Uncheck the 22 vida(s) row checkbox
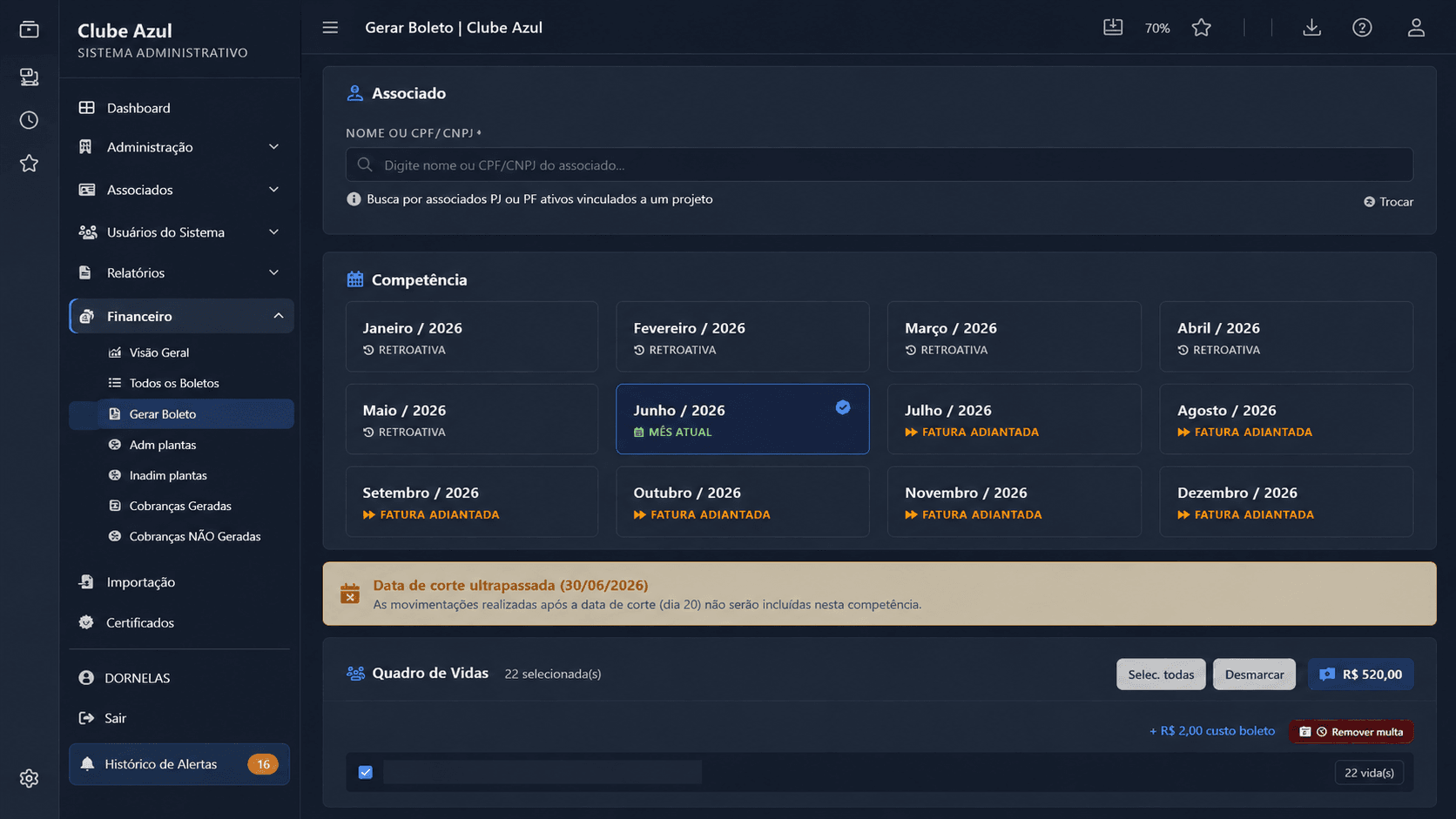This screenshot has height=819, width=1456. click(366, 773)
